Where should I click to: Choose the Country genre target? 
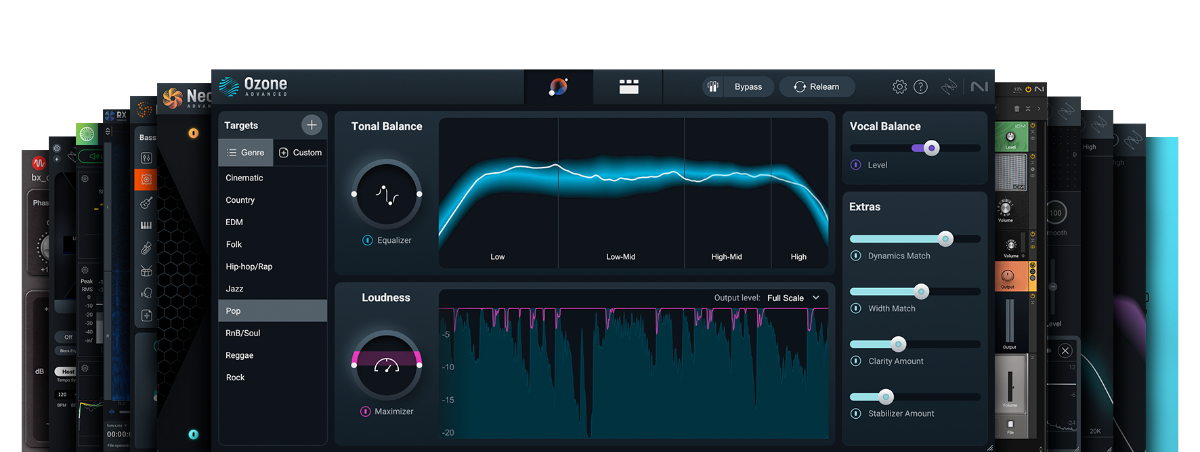(273, 200)
